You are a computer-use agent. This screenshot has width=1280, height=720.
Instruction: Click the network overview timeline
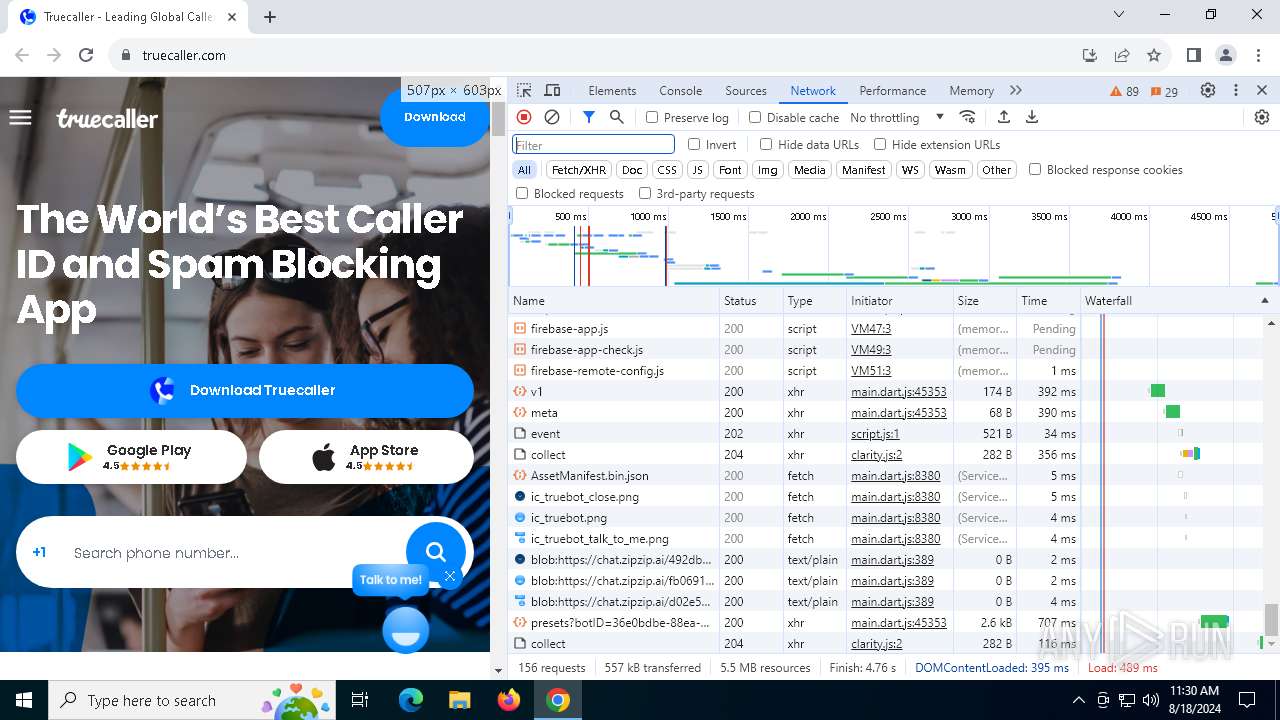tap(893, 246)
